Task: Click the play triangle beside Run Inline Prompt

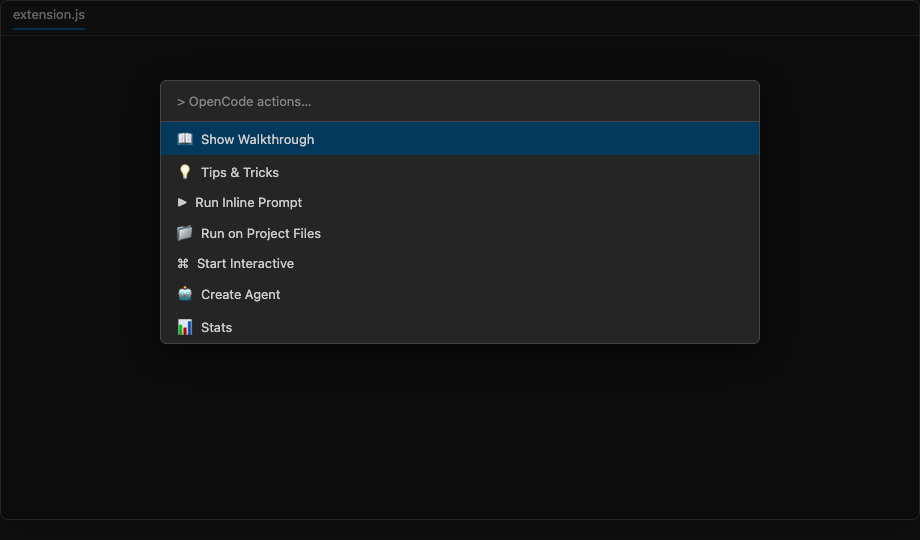Action: (182, 202)
